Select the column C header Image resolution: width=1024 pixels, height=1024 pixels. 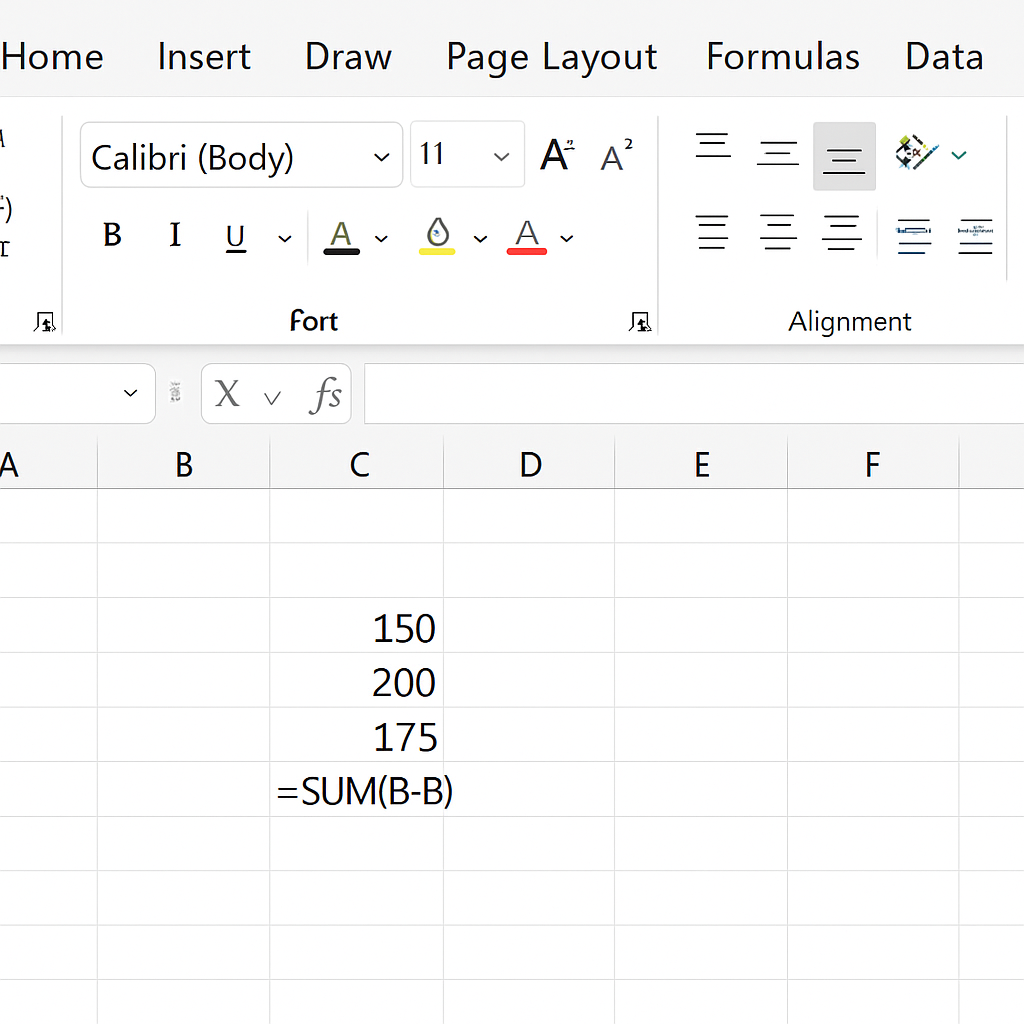coord(358,464)
